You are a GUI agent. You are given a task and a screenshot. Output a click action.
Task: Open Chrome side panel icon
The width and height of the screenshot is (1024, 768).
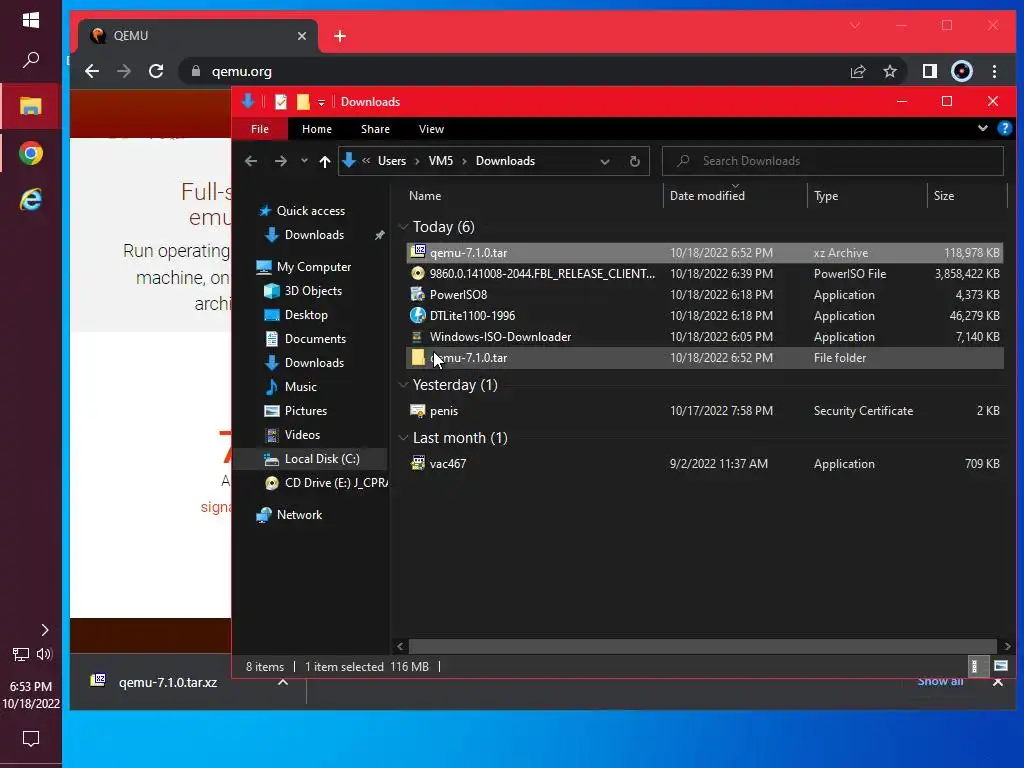(x=929, y=71)
